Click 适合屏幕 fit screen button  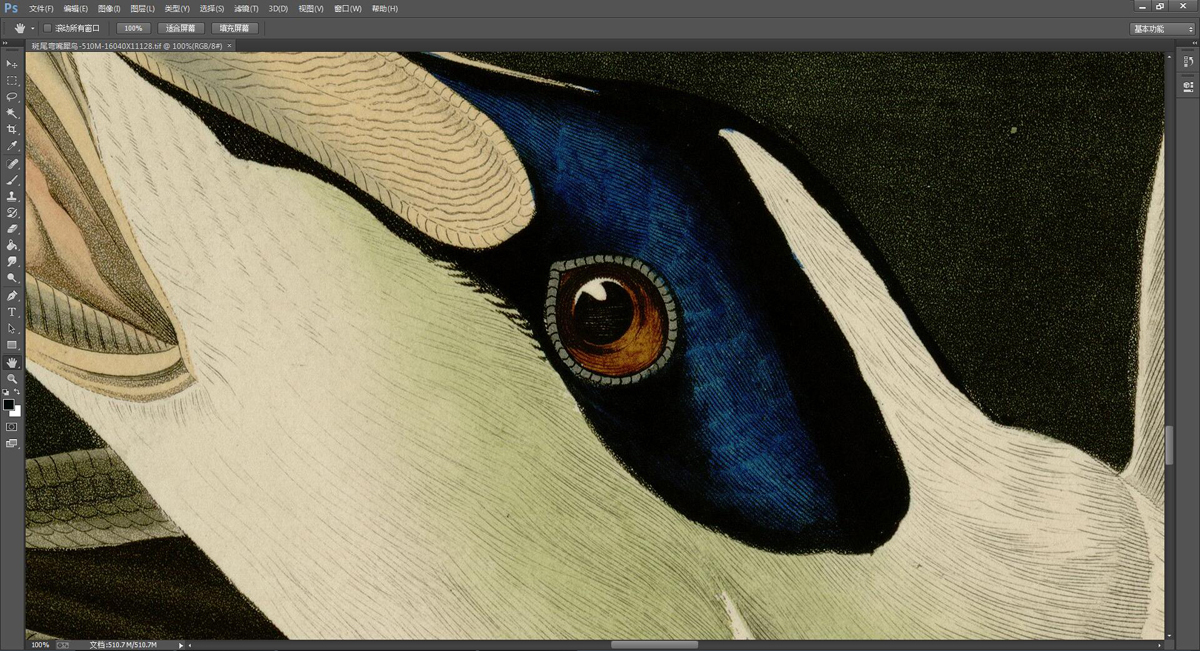point(181,28)
